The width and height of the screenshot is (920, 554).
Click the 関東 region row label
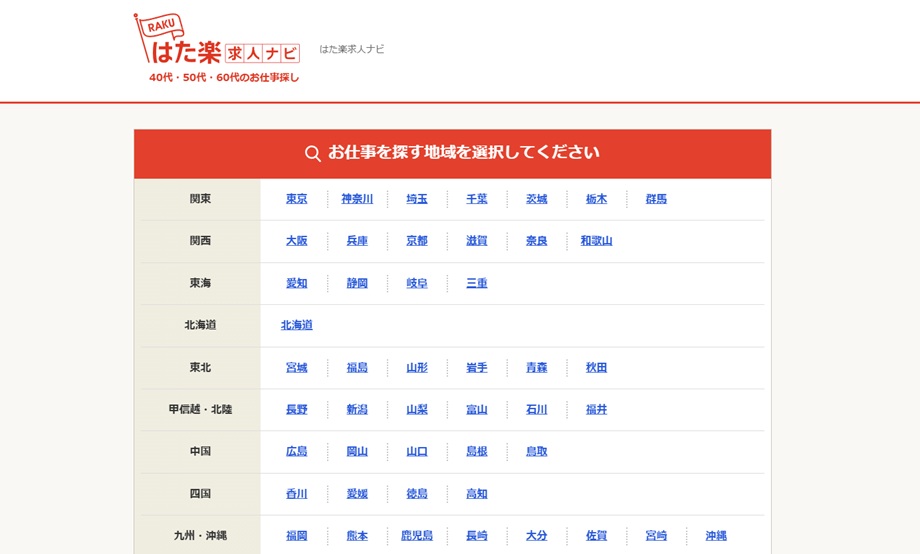click(x=200, y=199)
